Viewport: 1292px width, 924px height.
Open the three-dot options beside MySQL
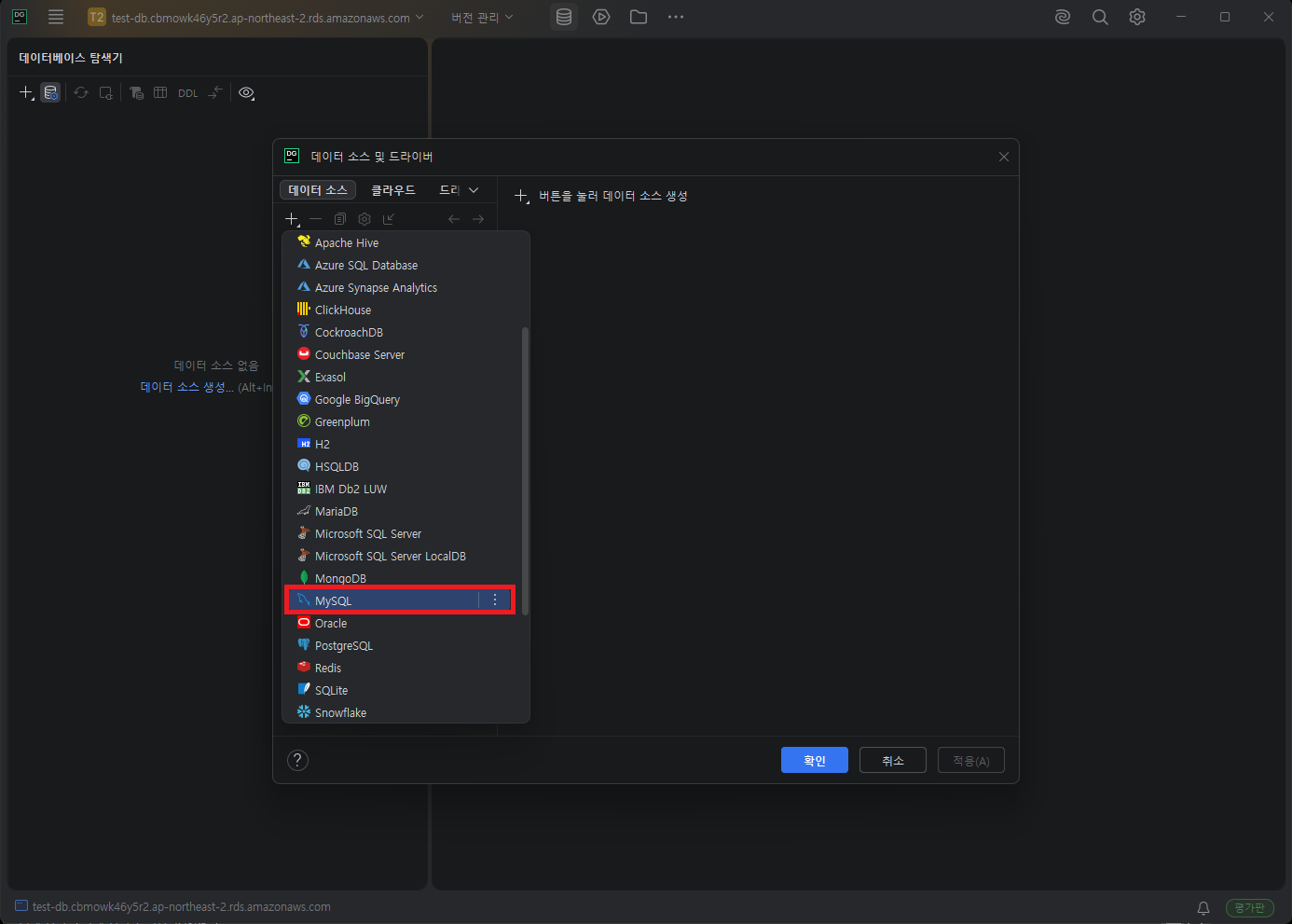point(495,600)
